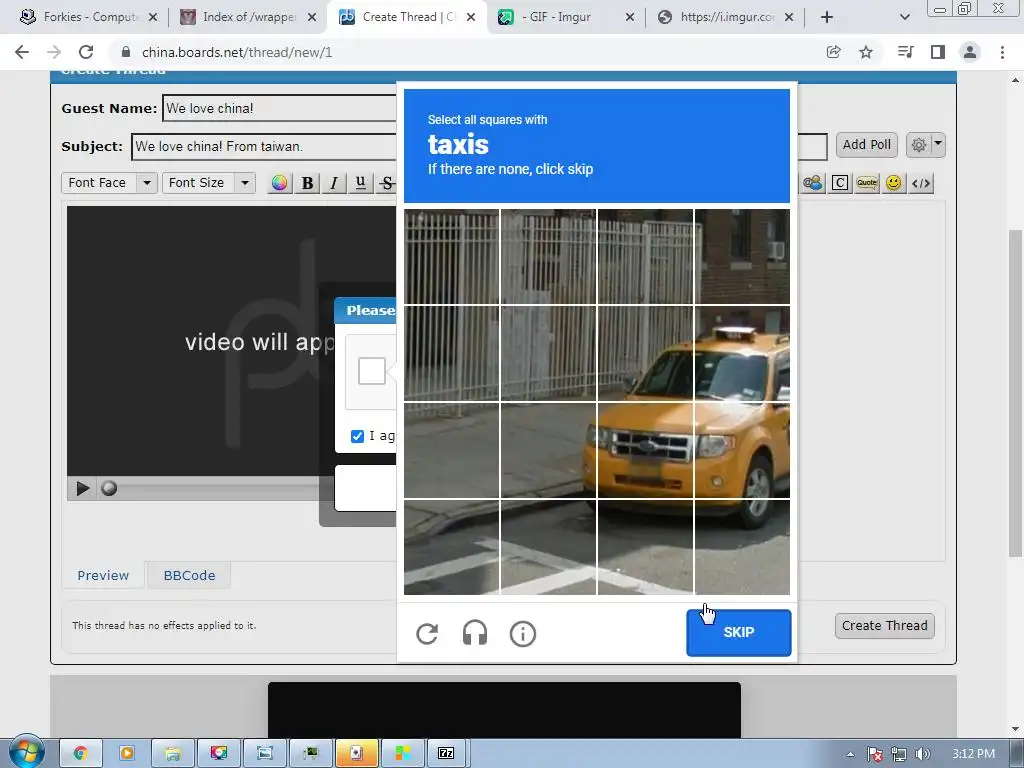
Task: Open the Font Size dropdown
Action: tap(208, 183)
